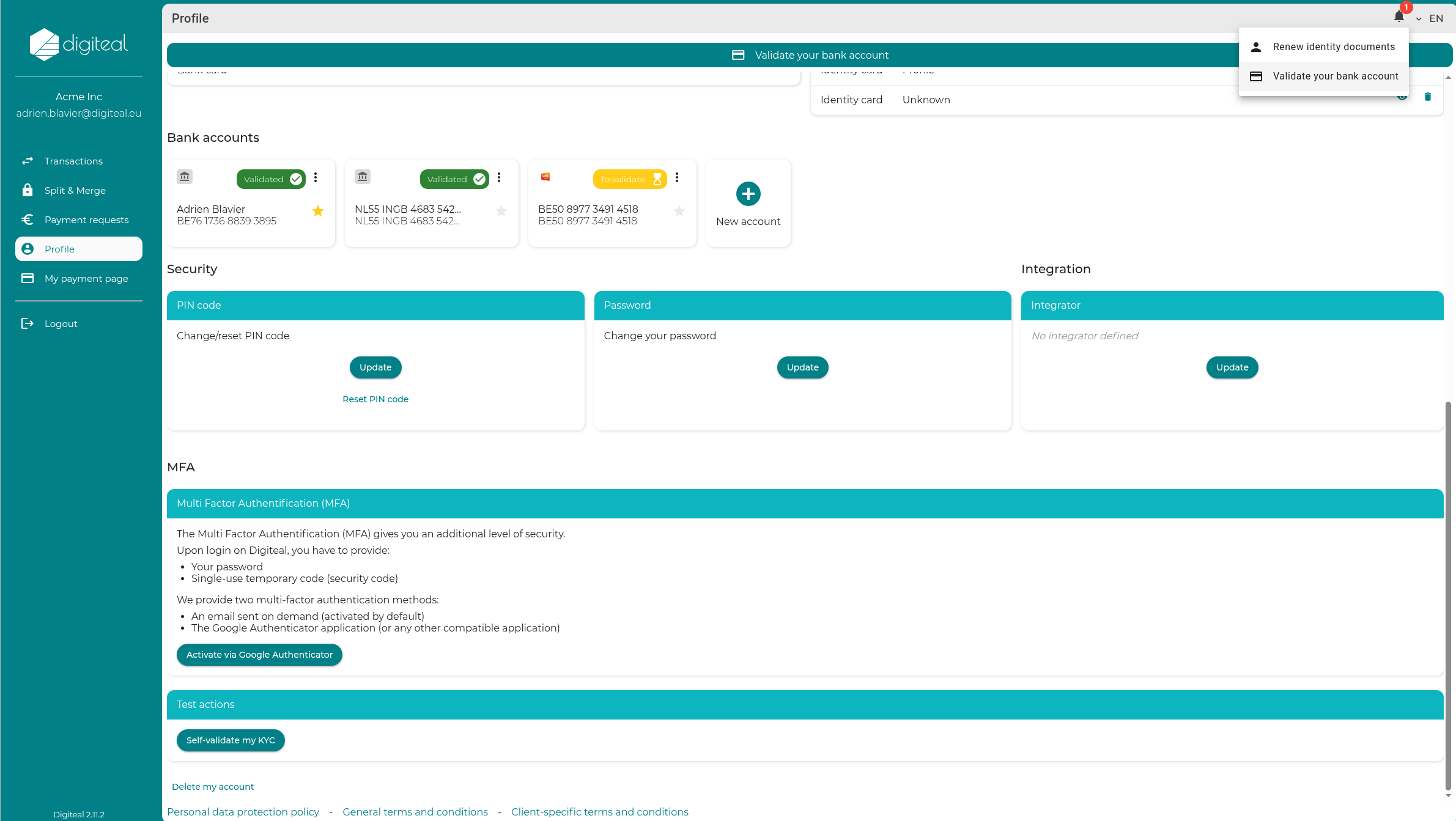The image size is (1456, 821).
Task: Open three-dot menu on BE50 8977 account
Action: pos(677,177)
